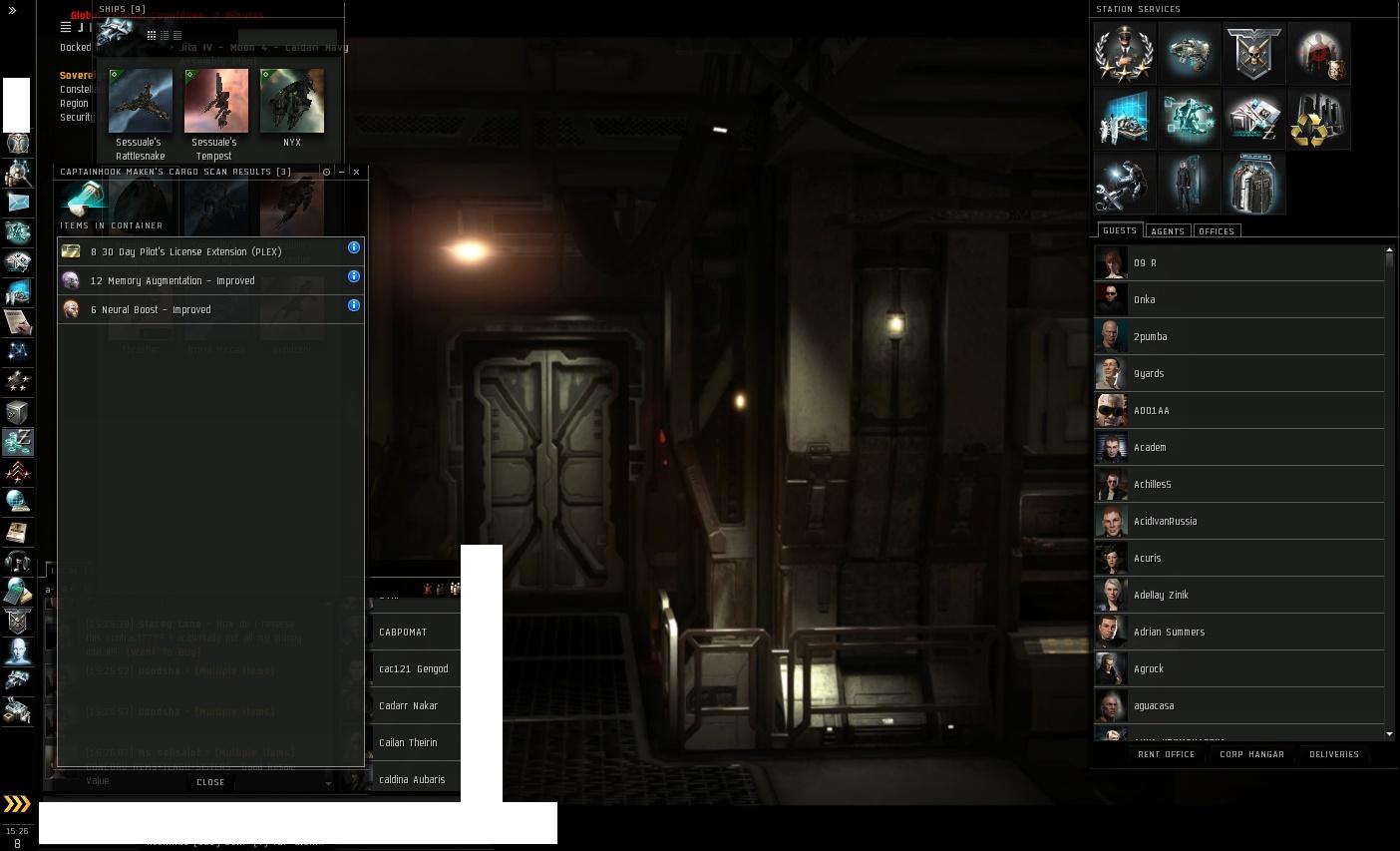This screenshot has width=1400, height=851.
Task: Open the station info hamburger menu
Action: coord(66,27)
